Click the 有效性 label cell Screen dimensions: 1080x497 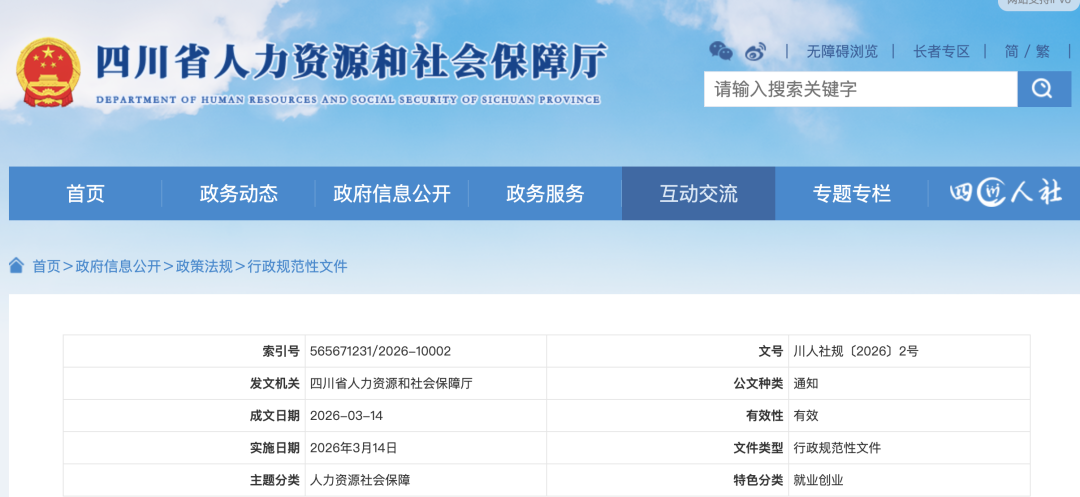(x=667, y=416)
